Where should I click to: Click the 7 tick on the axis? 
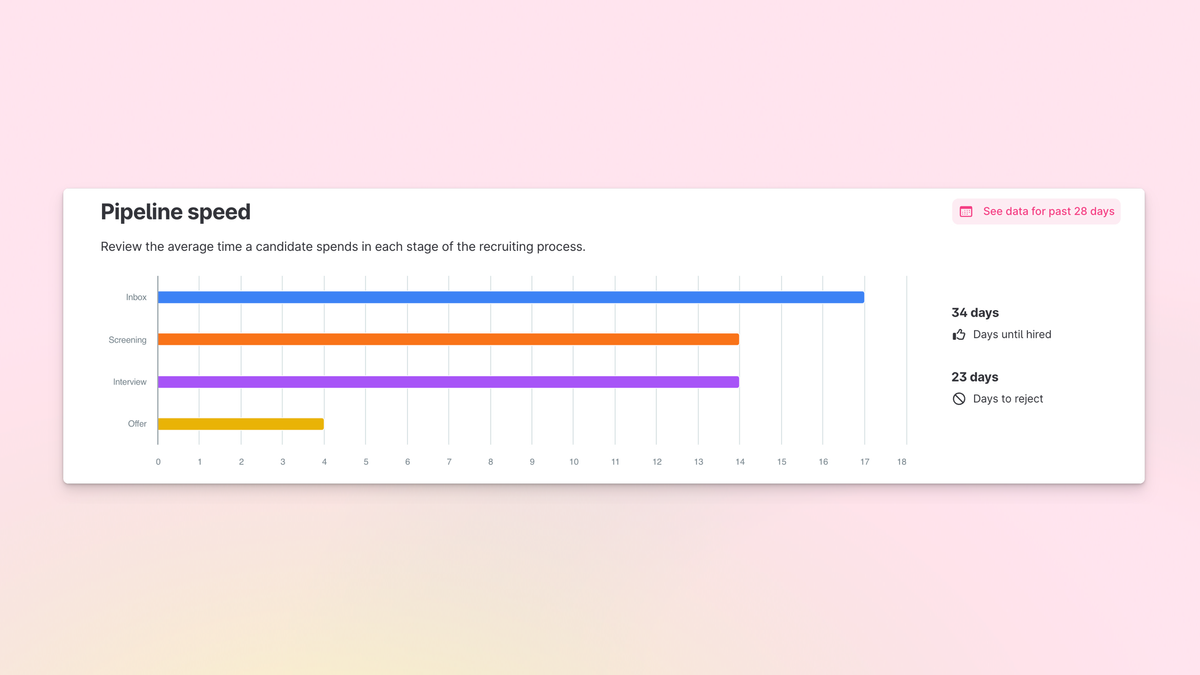click(449, 462)
